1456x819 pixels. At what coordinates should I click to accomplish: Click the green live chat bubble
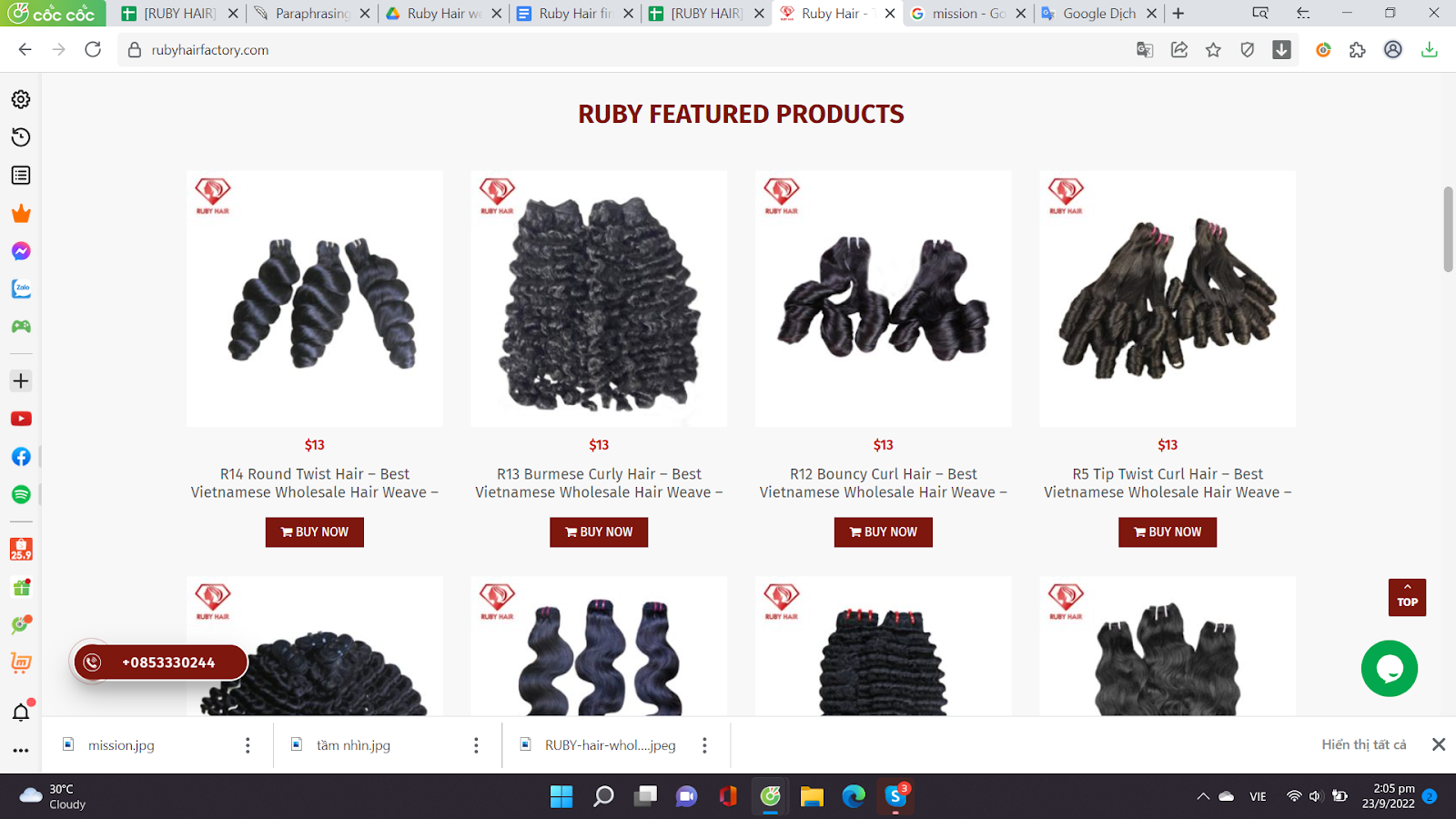(1389, 669)
